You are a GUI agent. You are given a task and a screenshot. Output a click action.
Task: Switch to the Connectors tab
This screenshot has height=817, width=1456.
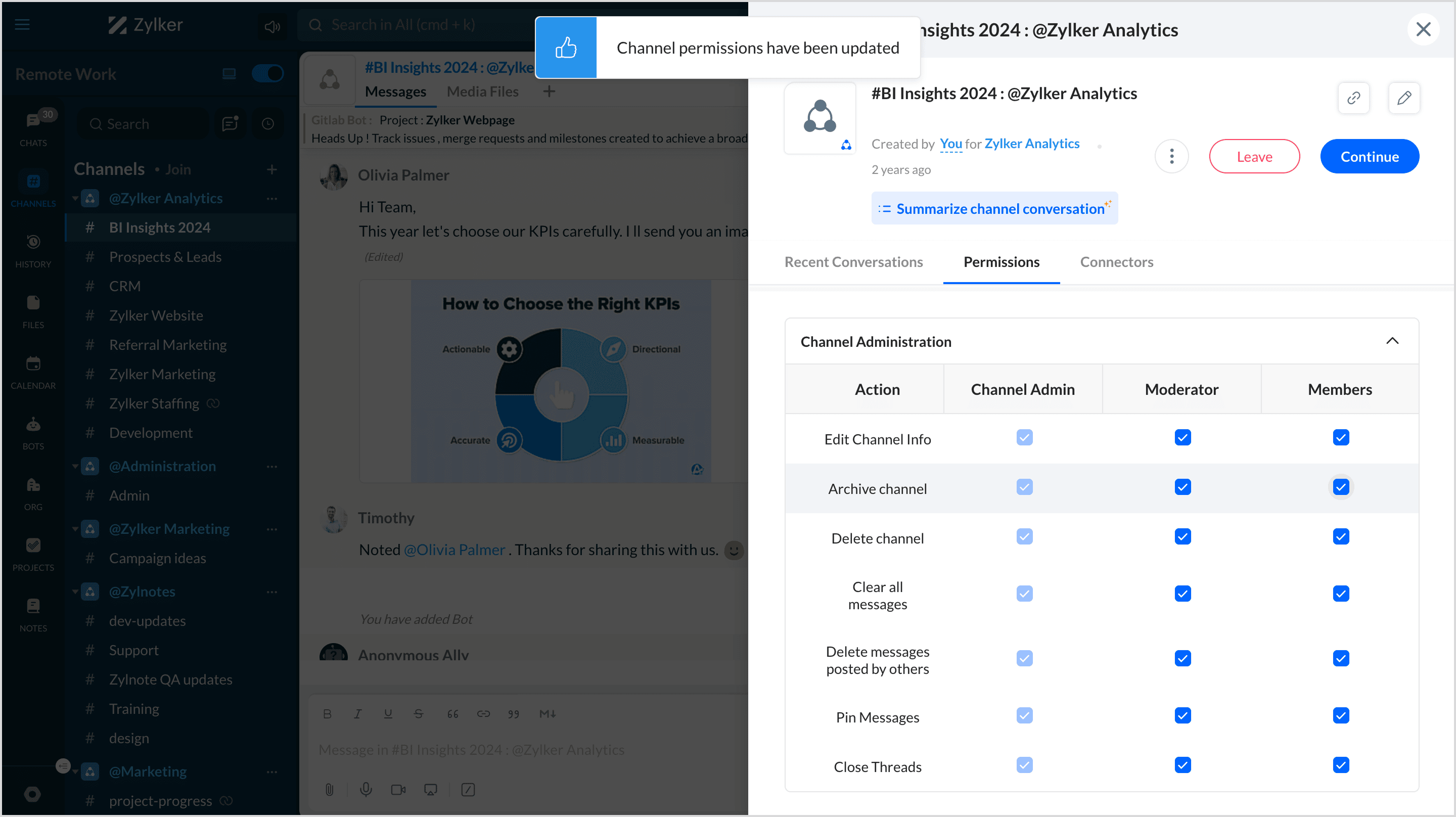pyautogui.click(x=1116, y=262)
